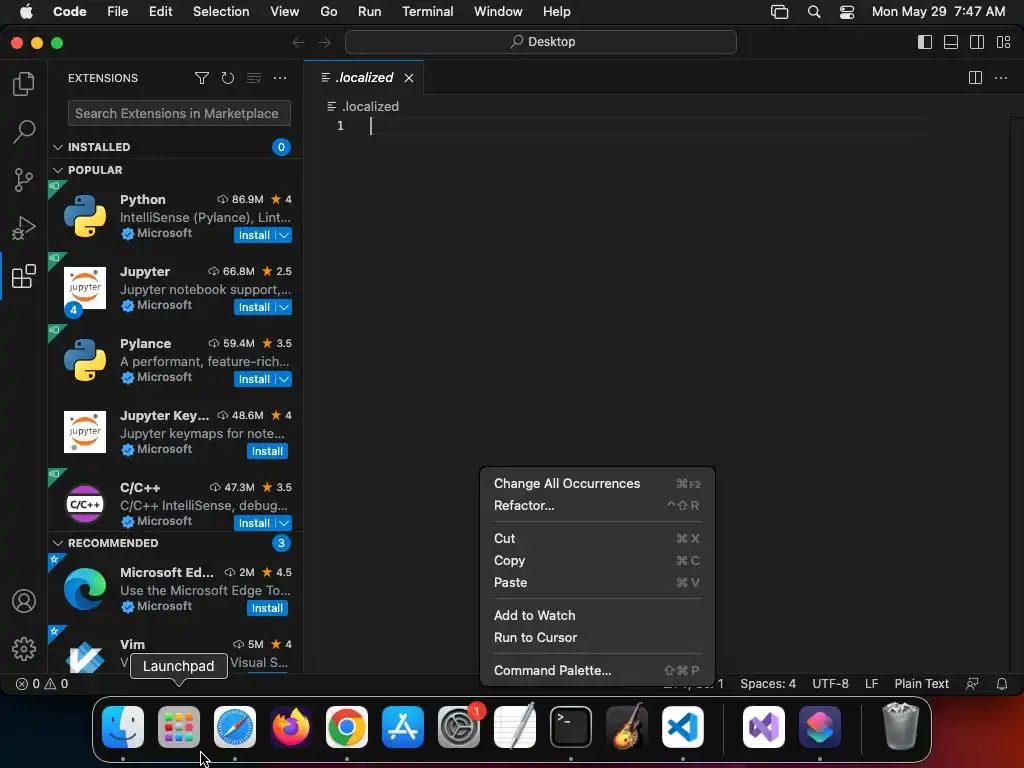
Task: Change indentation Spaces: 4
Action: (x=768, y=684)
